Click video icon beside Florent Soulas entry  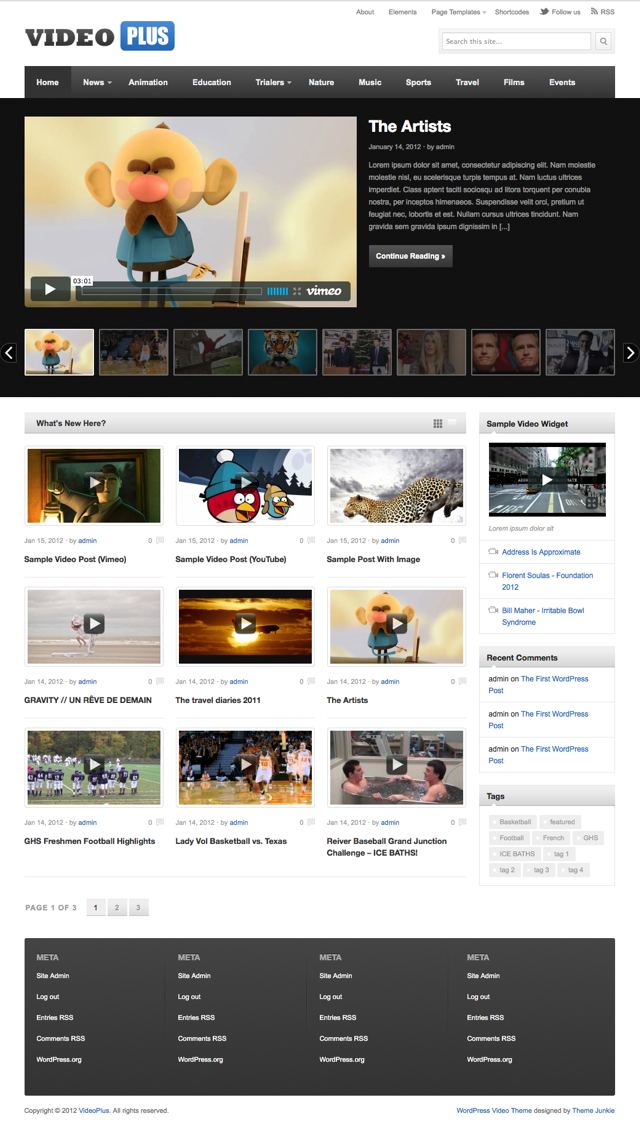click(493, 575)
